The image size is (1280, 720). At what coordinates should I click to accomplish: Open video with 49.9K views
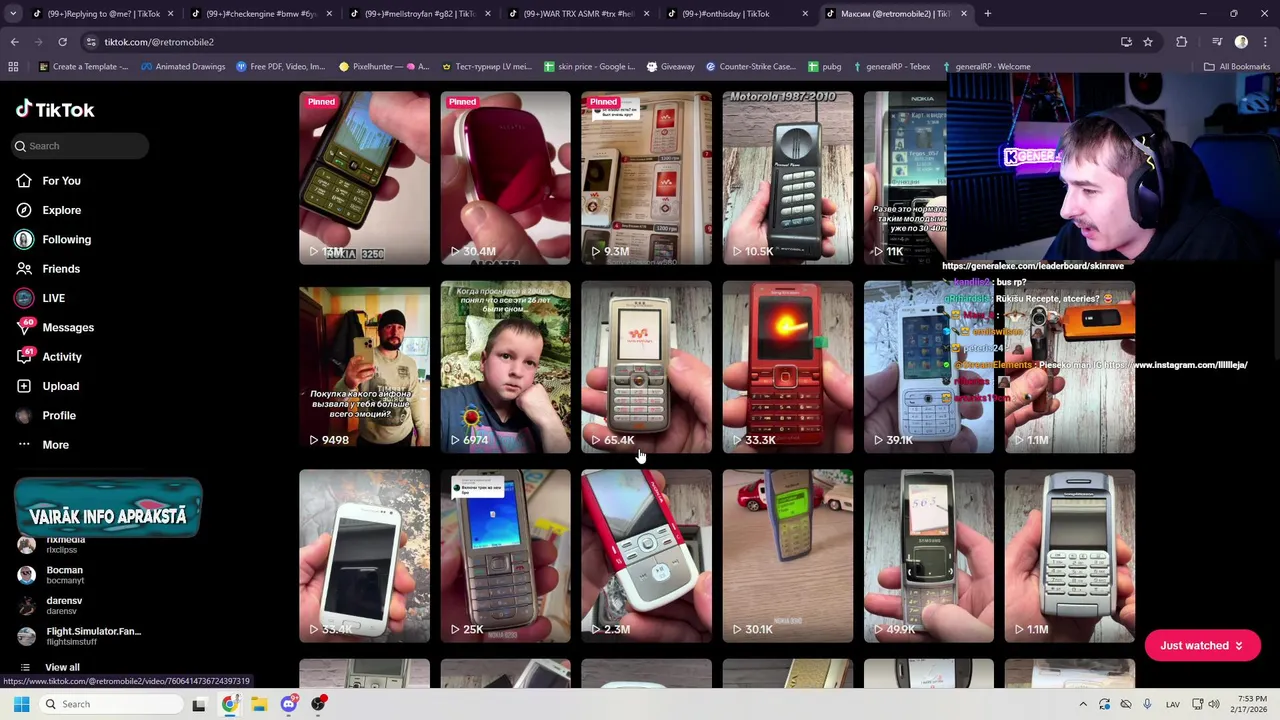[x=928, y=556]
